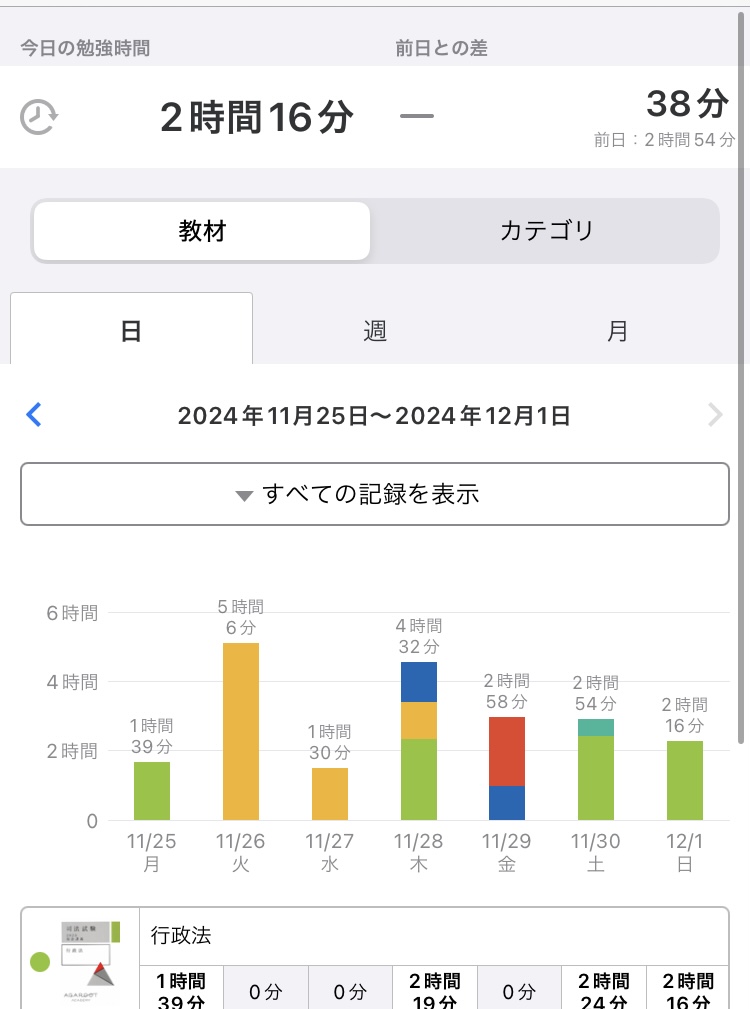Tap the 11/26 orange bar in the chart
This screenshot has width=750, height=1009.
pos(241,731)
